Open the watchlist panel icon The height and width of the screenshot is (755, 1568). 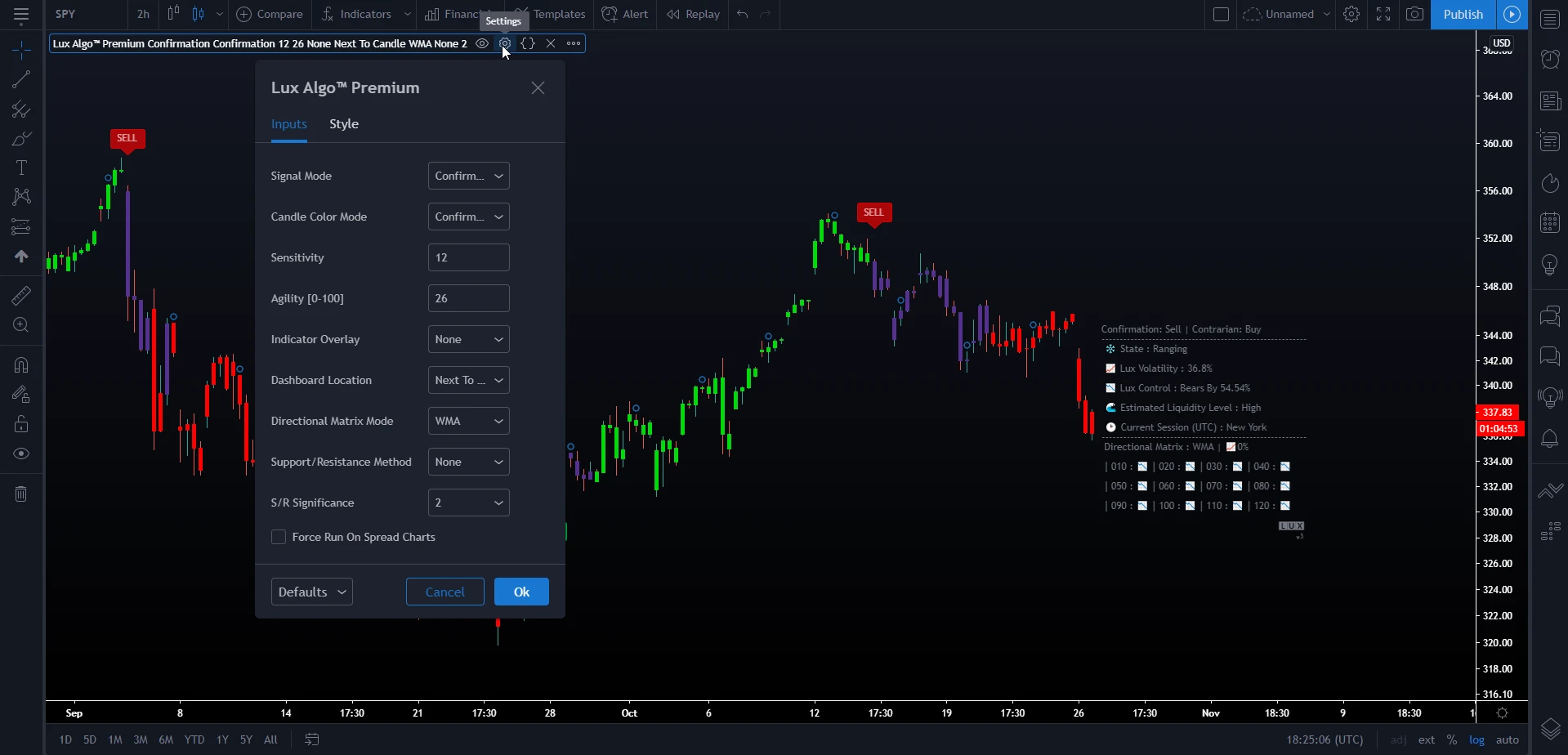tap(1550, 19)
